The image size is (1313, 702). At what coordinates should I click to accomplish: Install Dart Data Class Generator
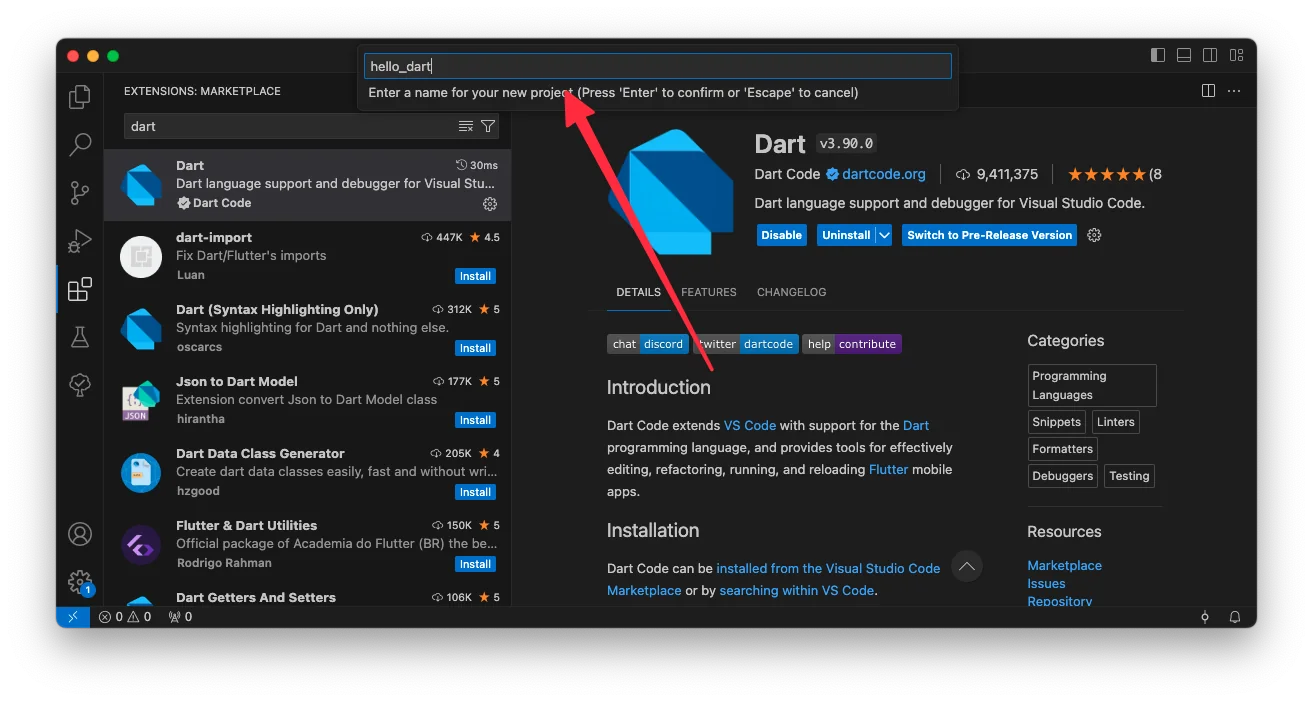[476, 492]
